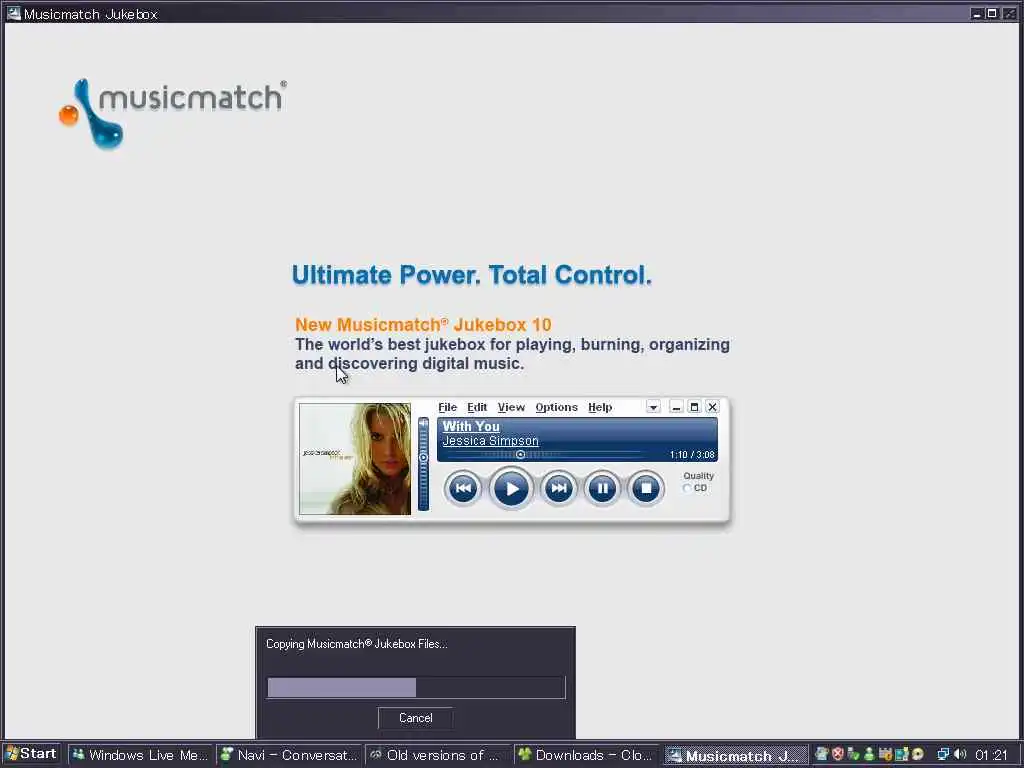Click the network computers tray icon

(943, 754)
